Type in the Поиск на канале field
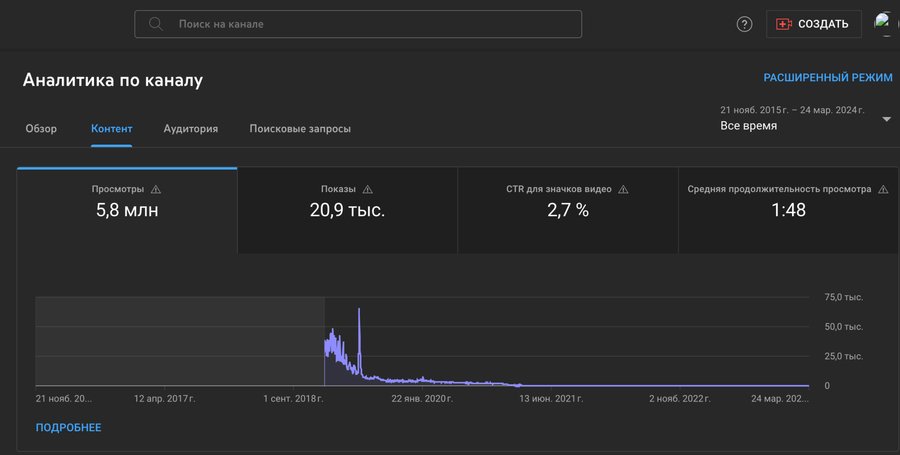 [x=370, y=24]
